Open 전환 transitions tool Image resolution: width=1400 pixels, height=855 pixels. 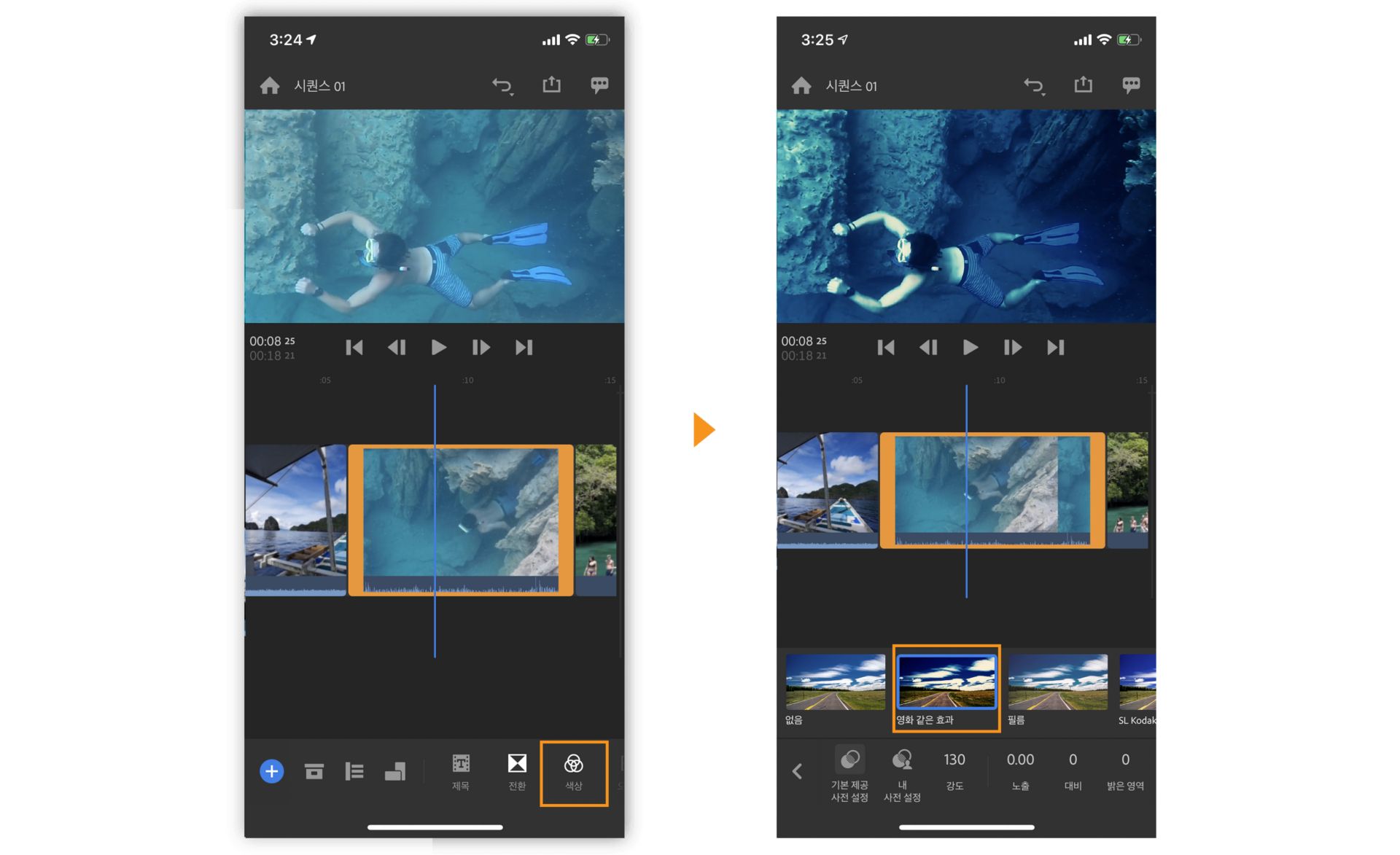click(x=517, y=772)
